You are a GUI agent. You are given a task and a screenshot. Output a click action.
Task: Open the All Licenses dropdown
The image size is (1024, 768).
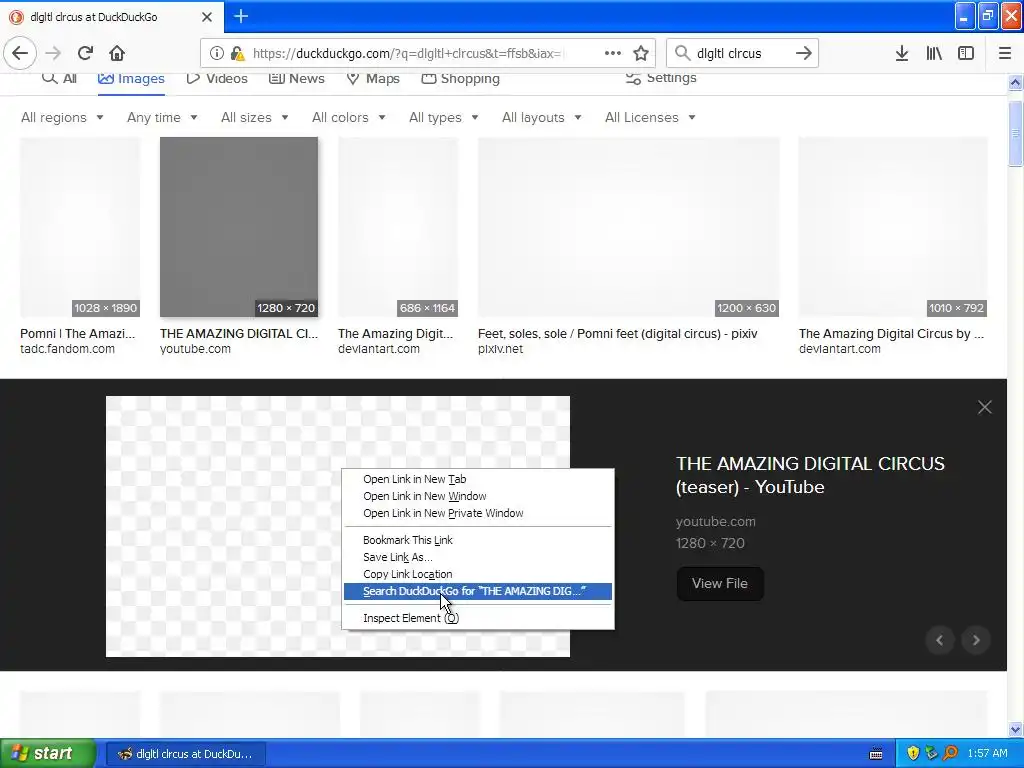tap(650, 118)
